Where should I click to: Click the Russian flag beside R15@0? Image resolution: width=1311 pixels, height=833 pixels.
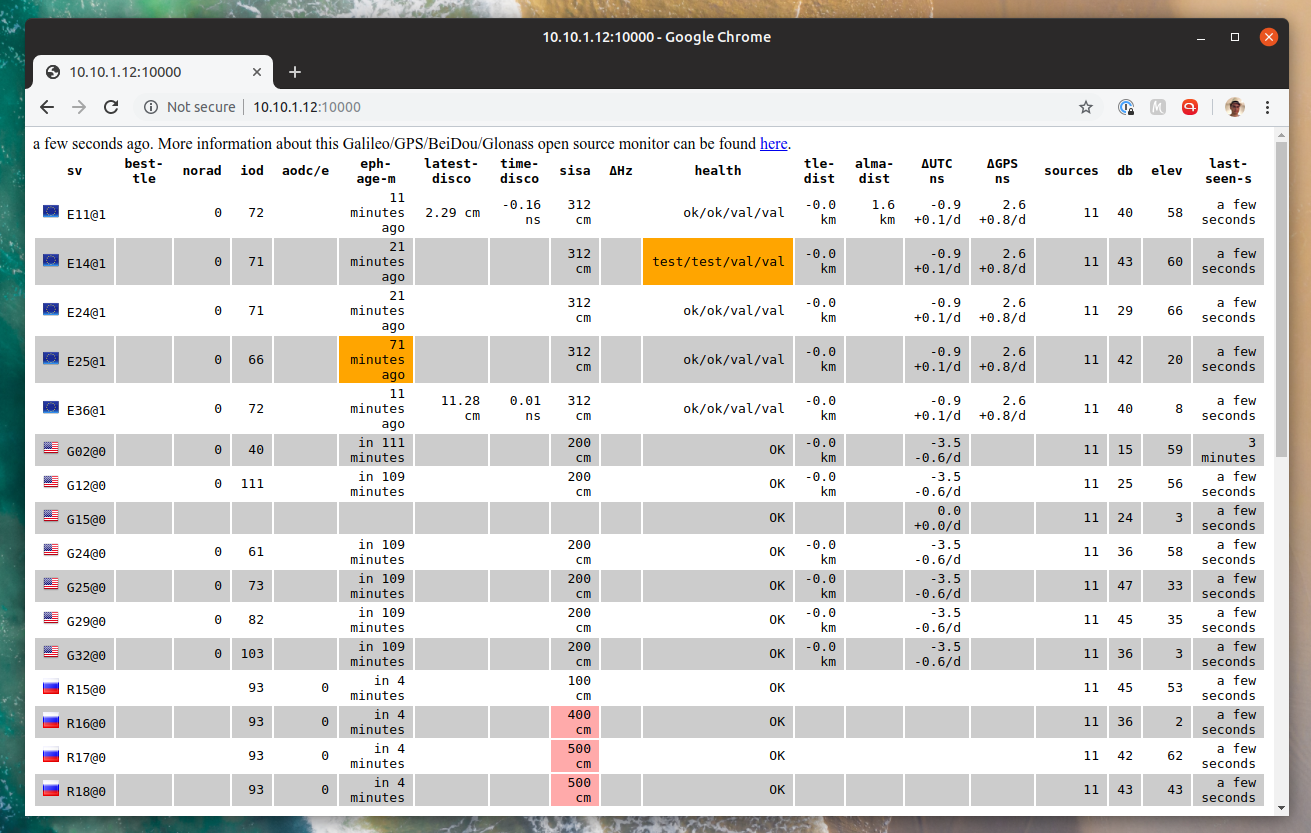[51, 688]
